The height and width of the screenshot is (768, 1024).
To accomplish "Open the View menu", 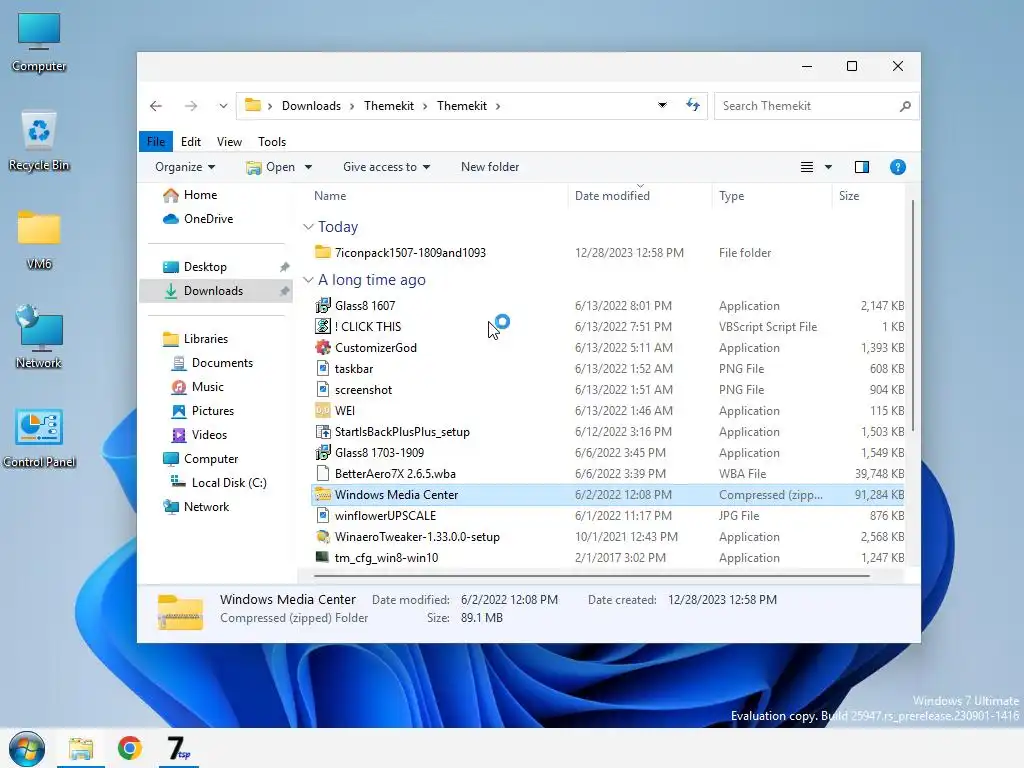I will [229, 142].
